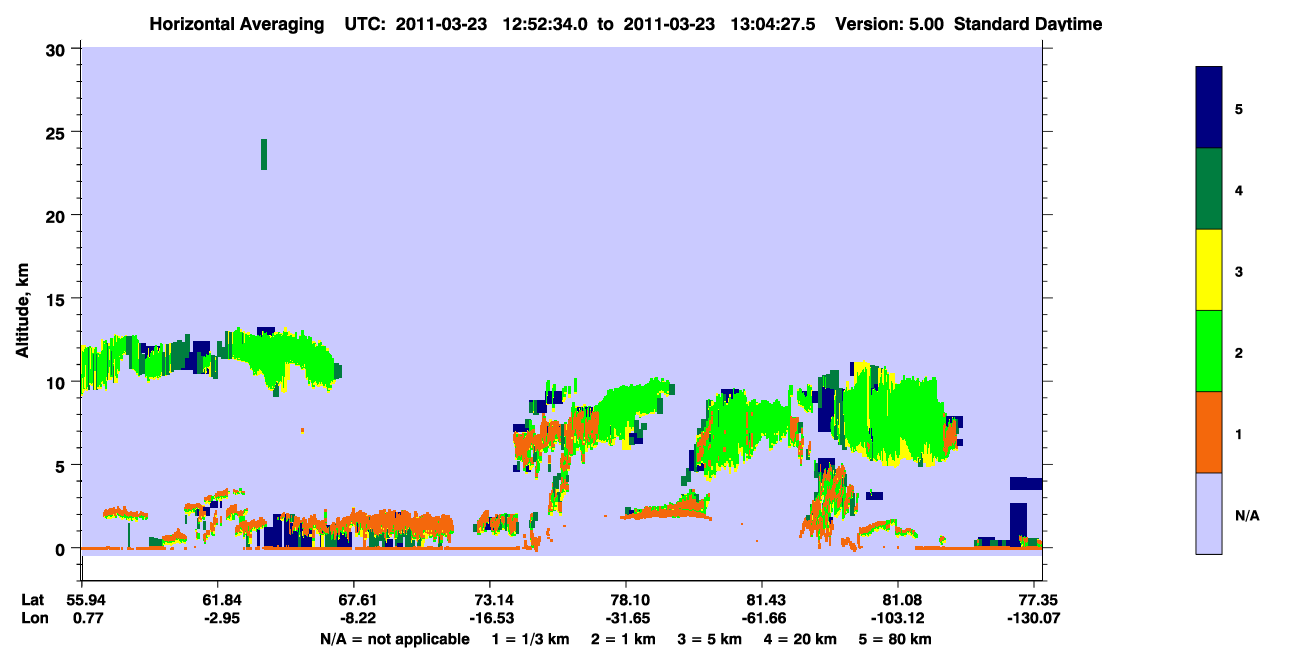The width and height of the screenshot is (1300, 667).
Task: Click the dark blue colorbar segment labeled 5
Action: click(x=1209, y=108)
